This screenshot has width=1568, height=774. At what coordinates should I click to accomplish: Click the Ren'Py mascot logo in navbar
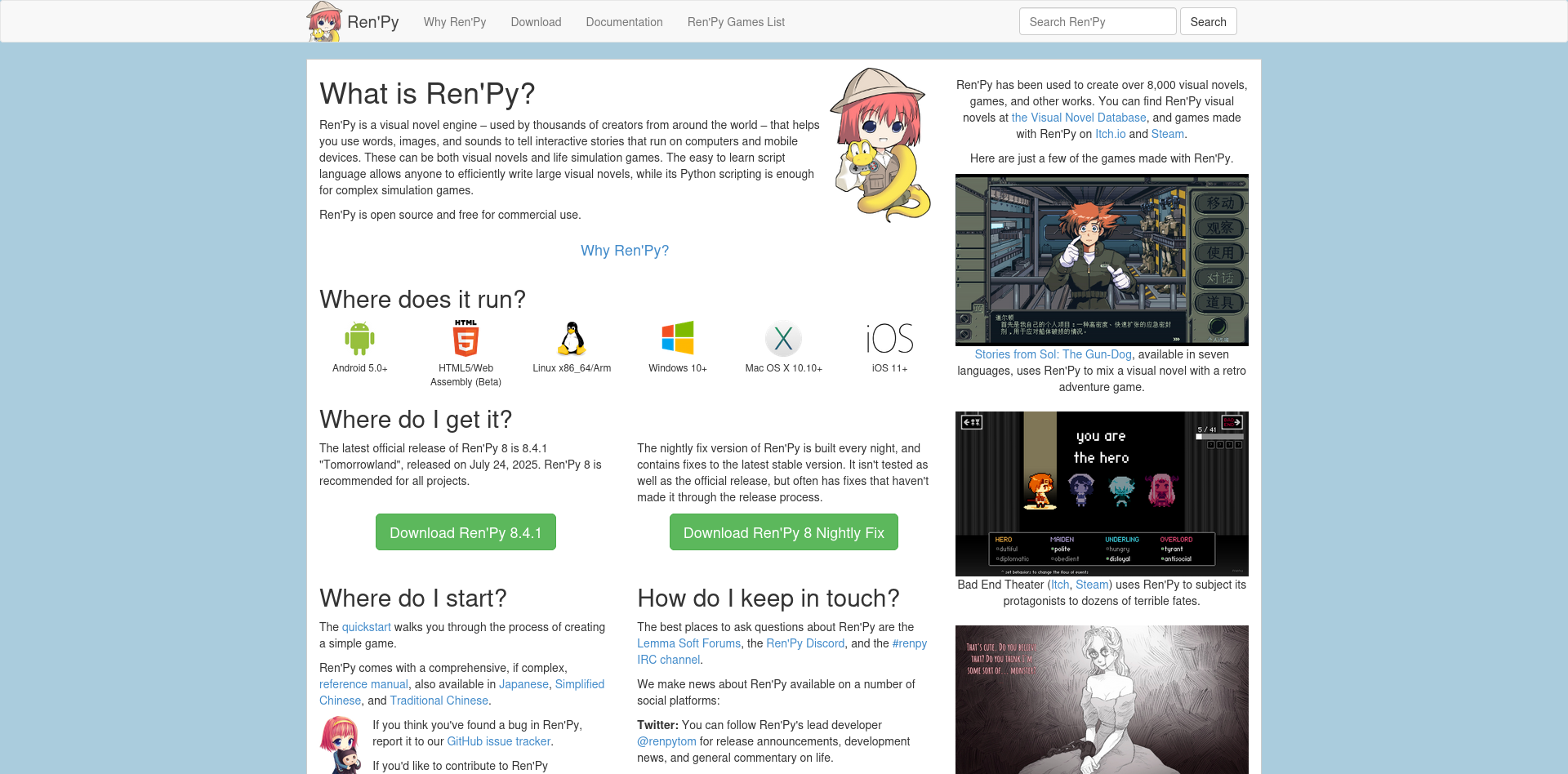point(324,21)
